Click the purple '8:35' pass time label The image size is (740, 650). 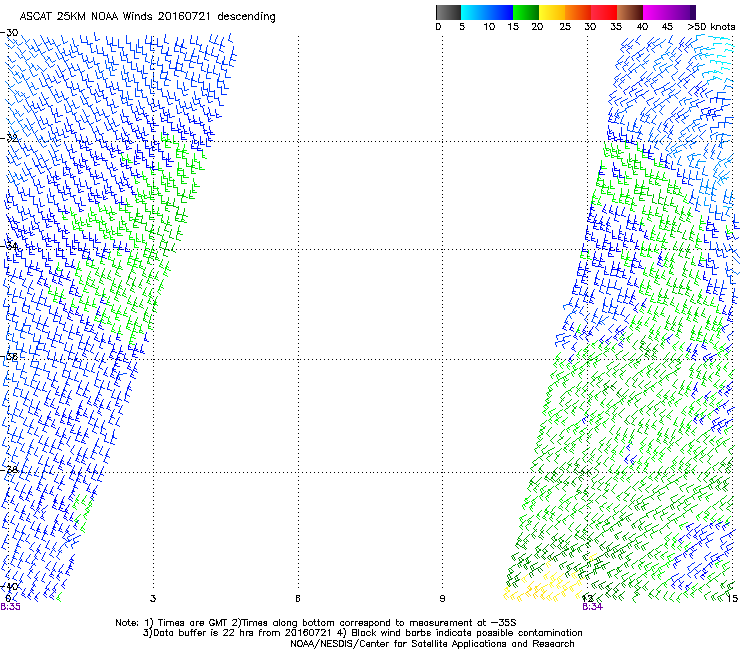[x=10, y=607]
